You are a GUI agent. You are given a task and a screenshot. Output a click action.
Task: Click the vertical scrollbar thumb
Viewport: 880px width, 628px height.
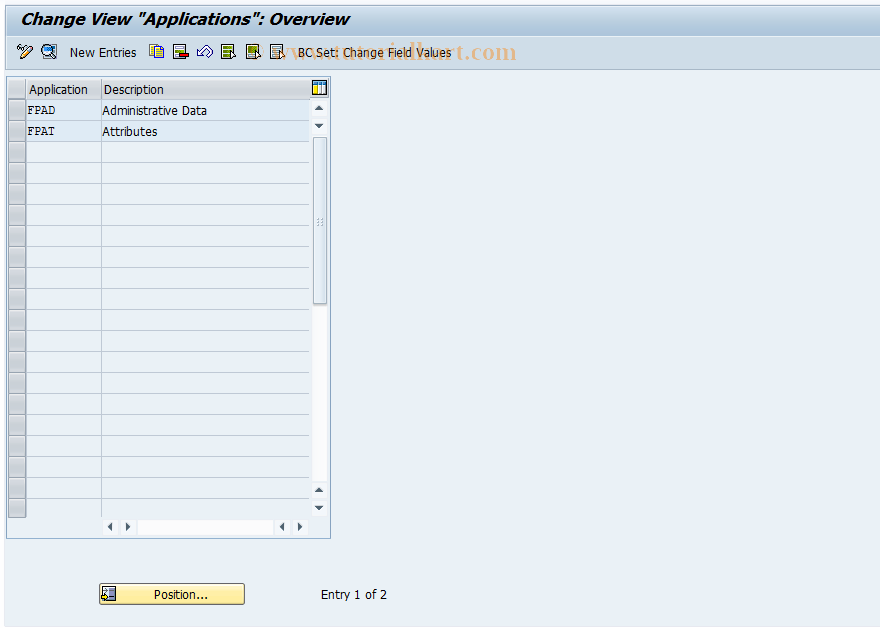click(x=320, y=221)
